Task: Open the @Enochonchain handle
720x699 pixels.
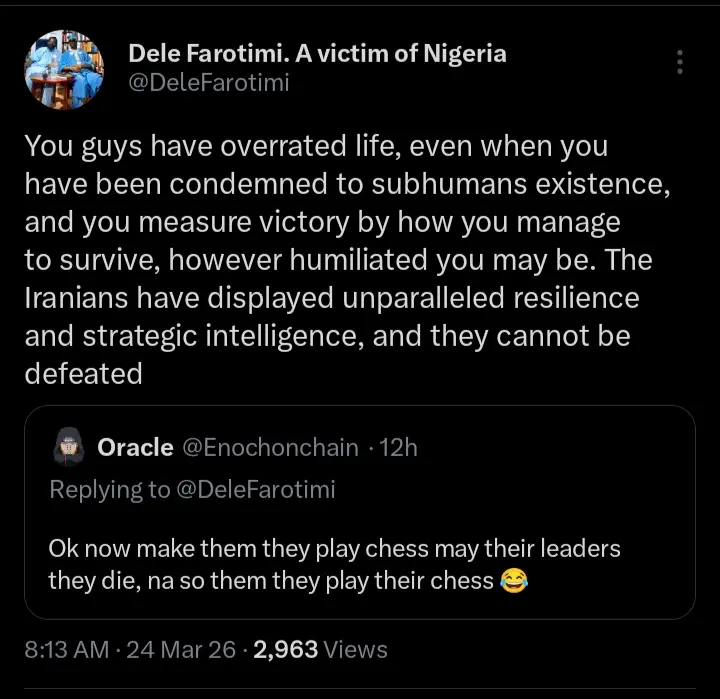Action: 270,448
